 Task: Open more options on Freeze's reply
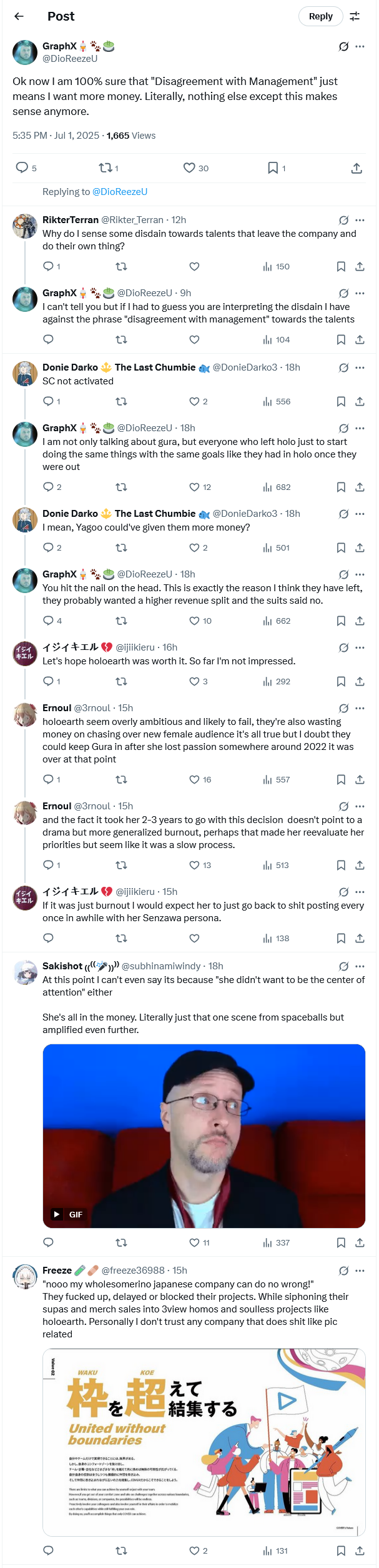point(360,1271)
